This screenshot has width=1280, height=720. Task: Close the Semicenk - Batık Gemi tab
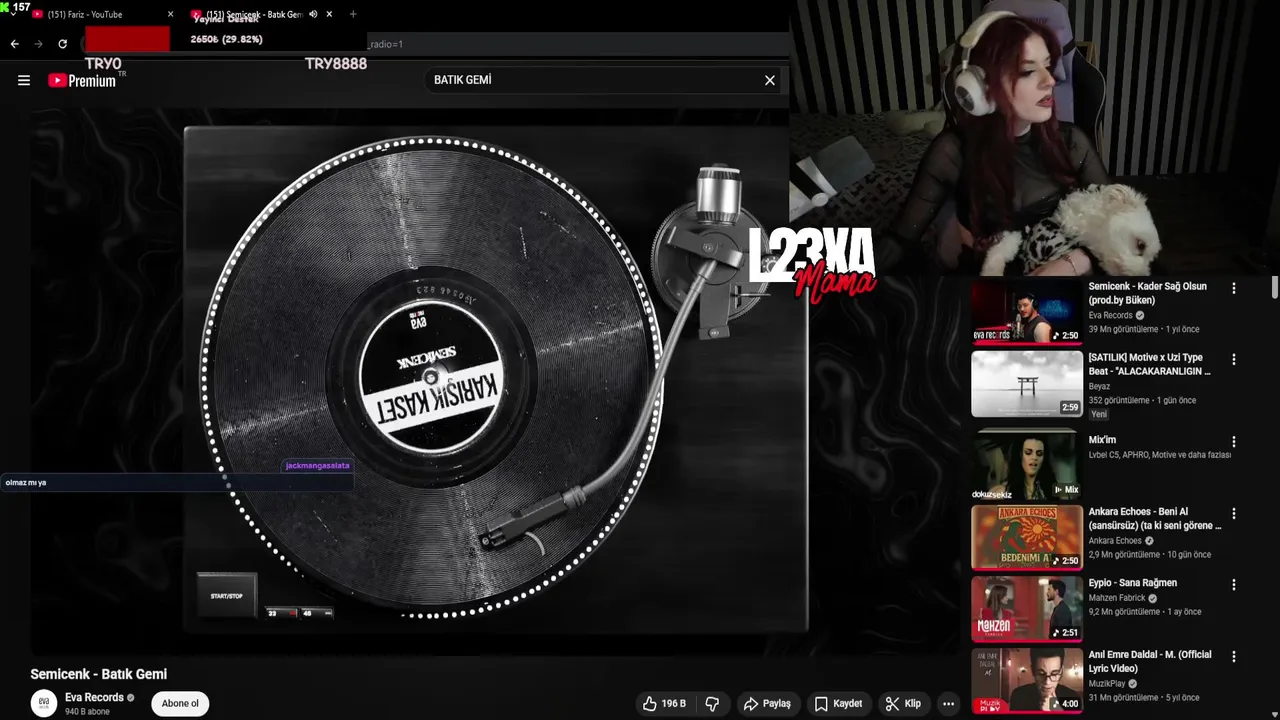[x=329, y=14]
